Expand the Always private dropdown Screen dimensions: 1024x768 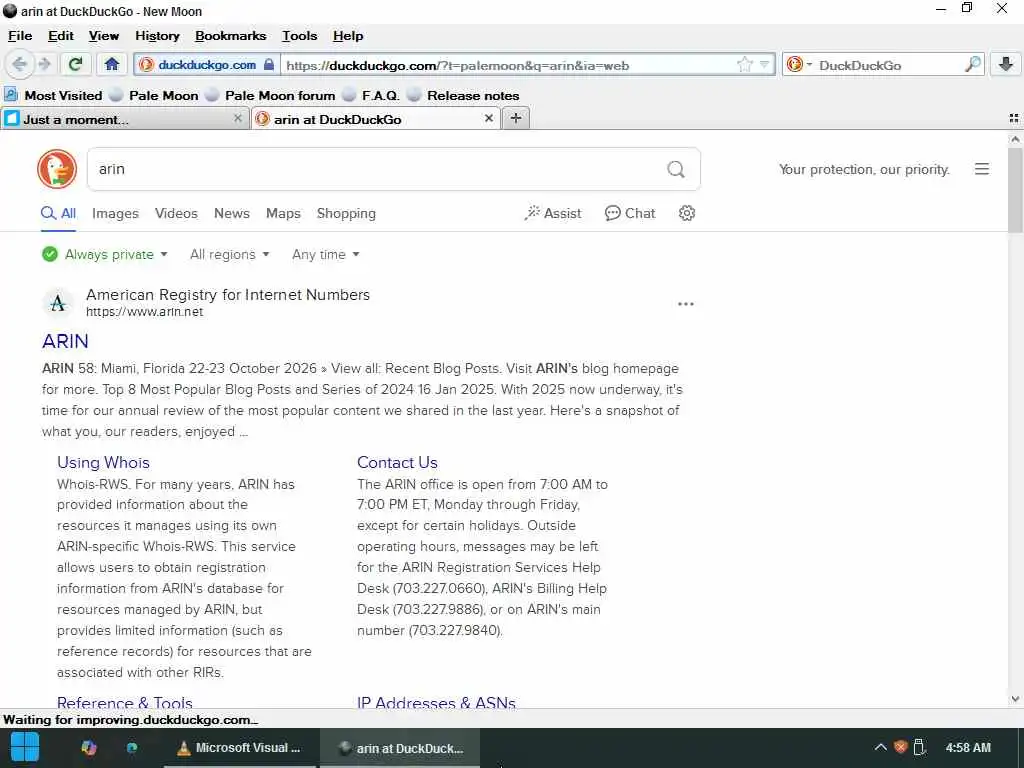[104, 255]
